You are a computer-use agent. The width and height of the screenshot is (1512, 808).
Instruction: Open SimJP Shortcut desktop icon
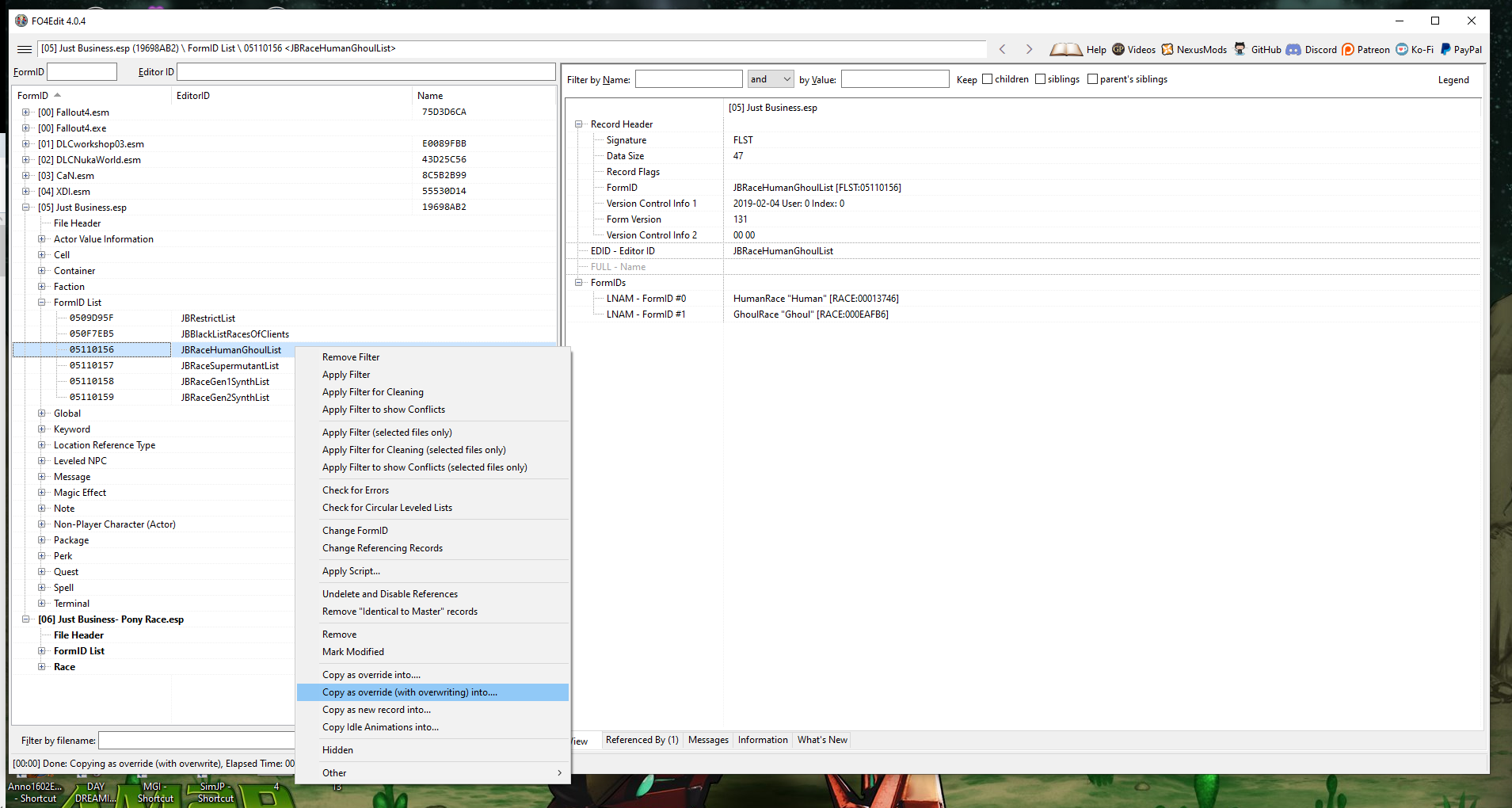tap(215, 792)
